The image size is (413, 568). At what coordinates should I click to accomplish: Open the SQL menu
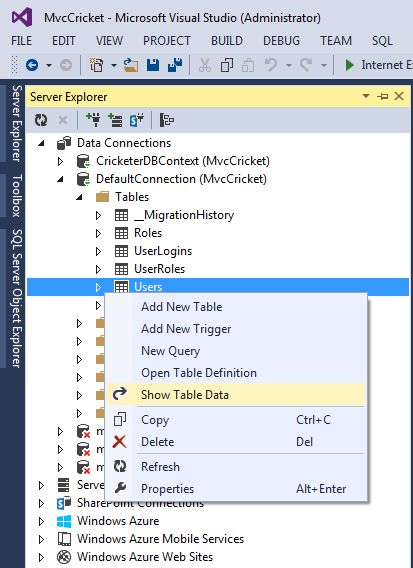coord(382,41)
